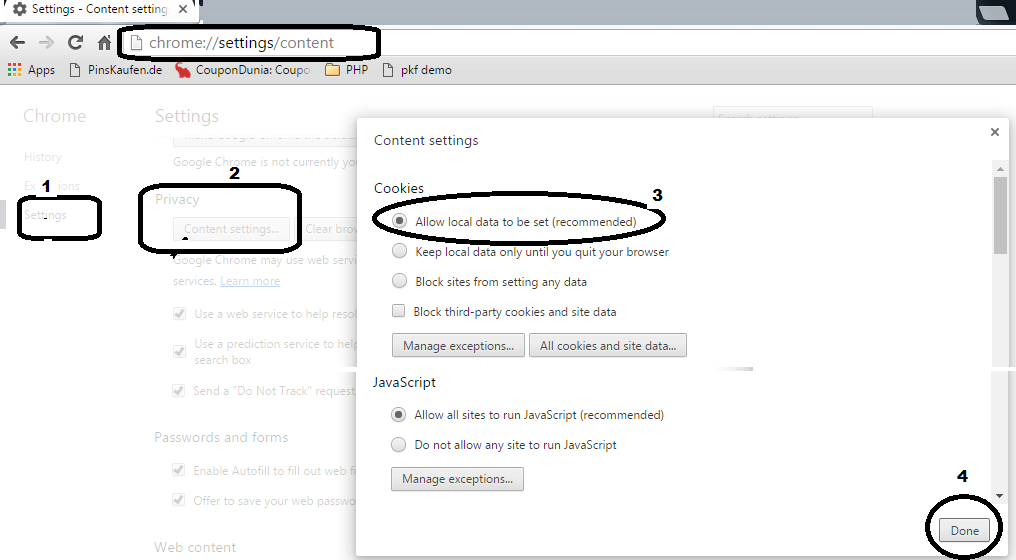Toggle Use a web service checkbox

(x=179, y=314)
